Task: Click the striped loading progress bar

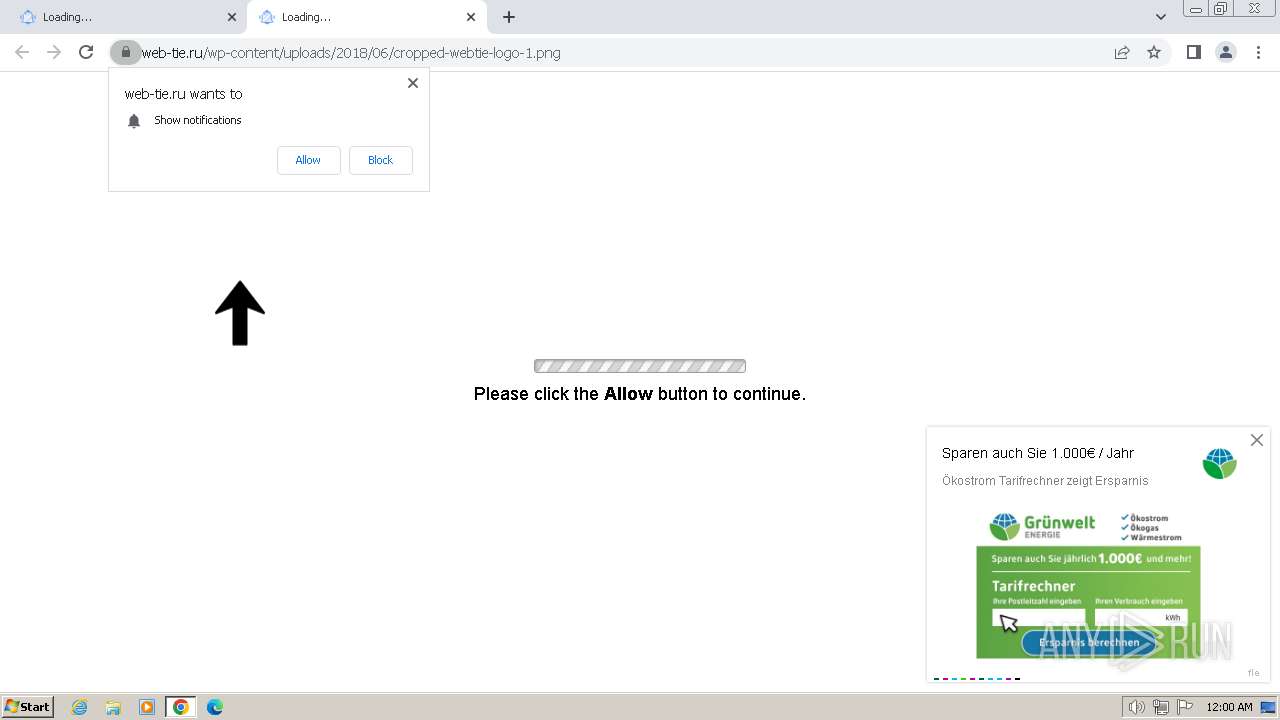Action: tap(640, 366)
